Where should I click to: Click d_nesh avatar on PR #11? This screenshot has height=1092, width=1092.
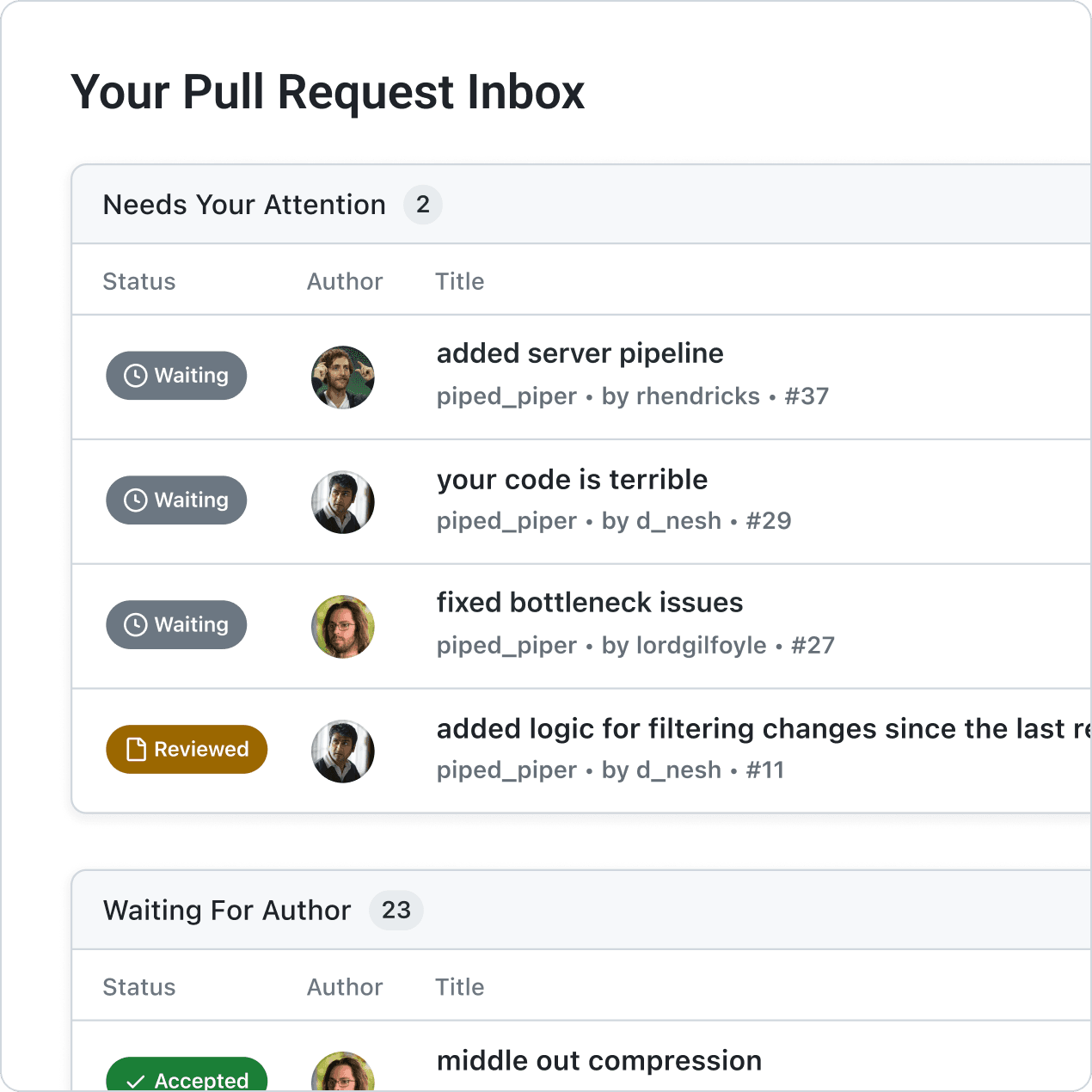(x=343, y=752)
